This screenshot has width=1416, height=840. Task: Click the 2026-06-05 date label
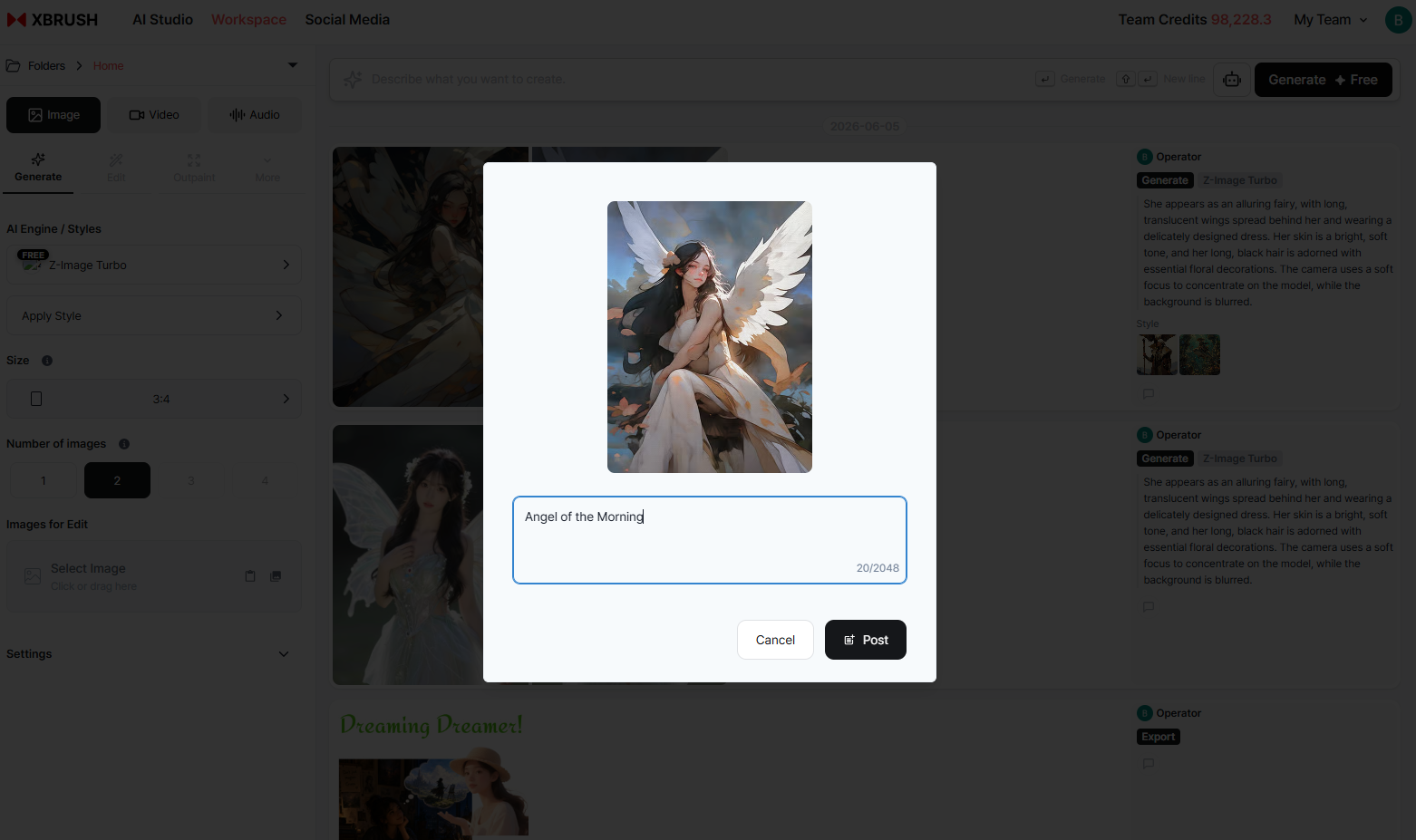865,126
